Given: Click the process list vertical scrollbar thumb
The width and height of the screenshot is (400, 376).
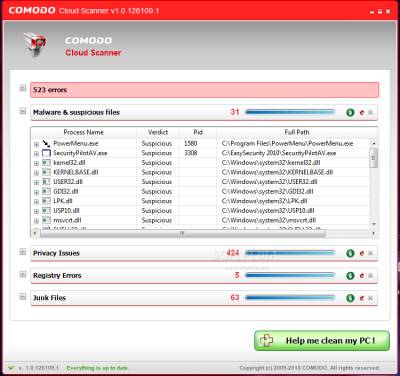Looking at the screenshot, I should 373,158.
